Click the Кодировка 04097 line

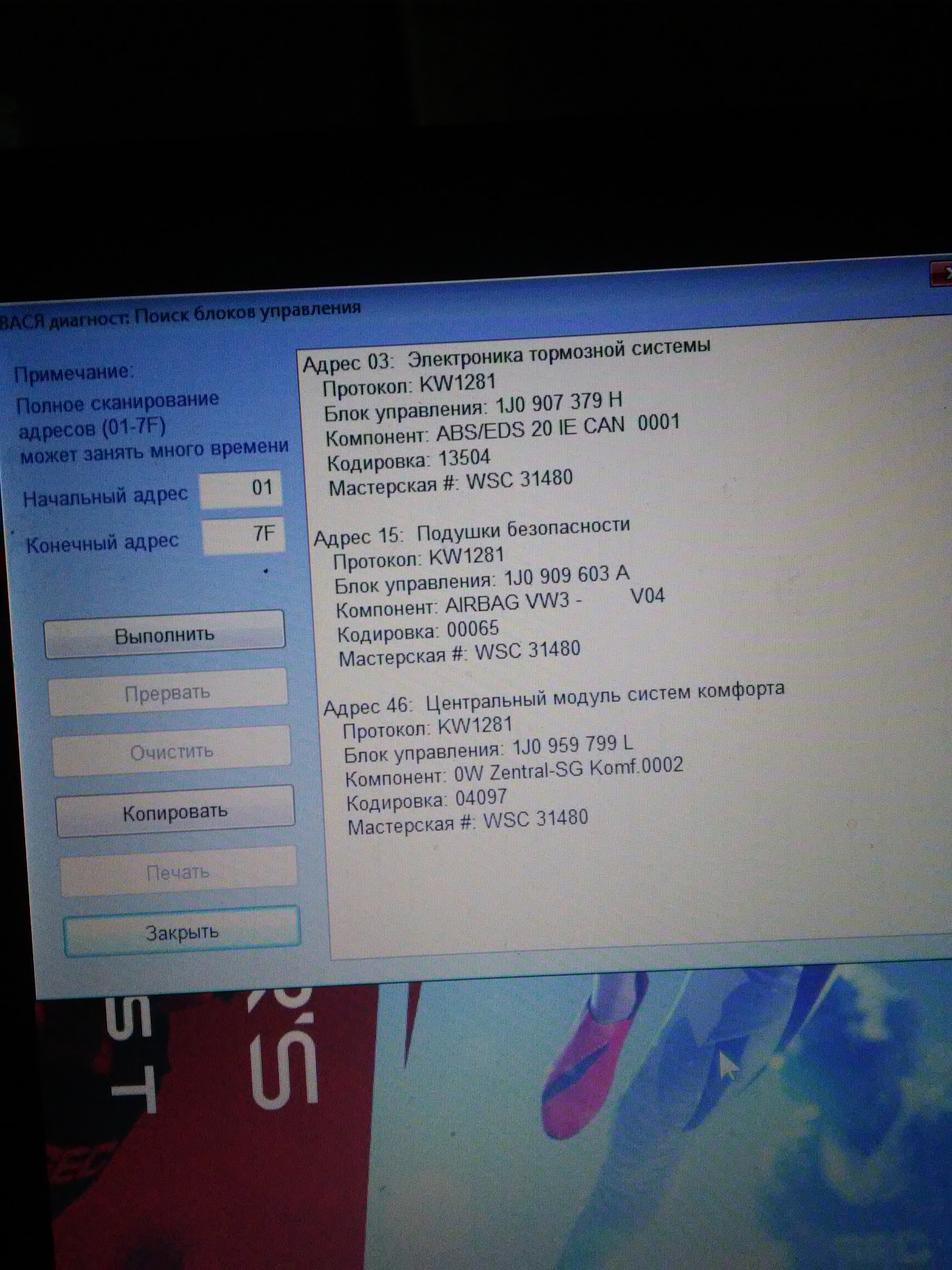tap(426, 799)
